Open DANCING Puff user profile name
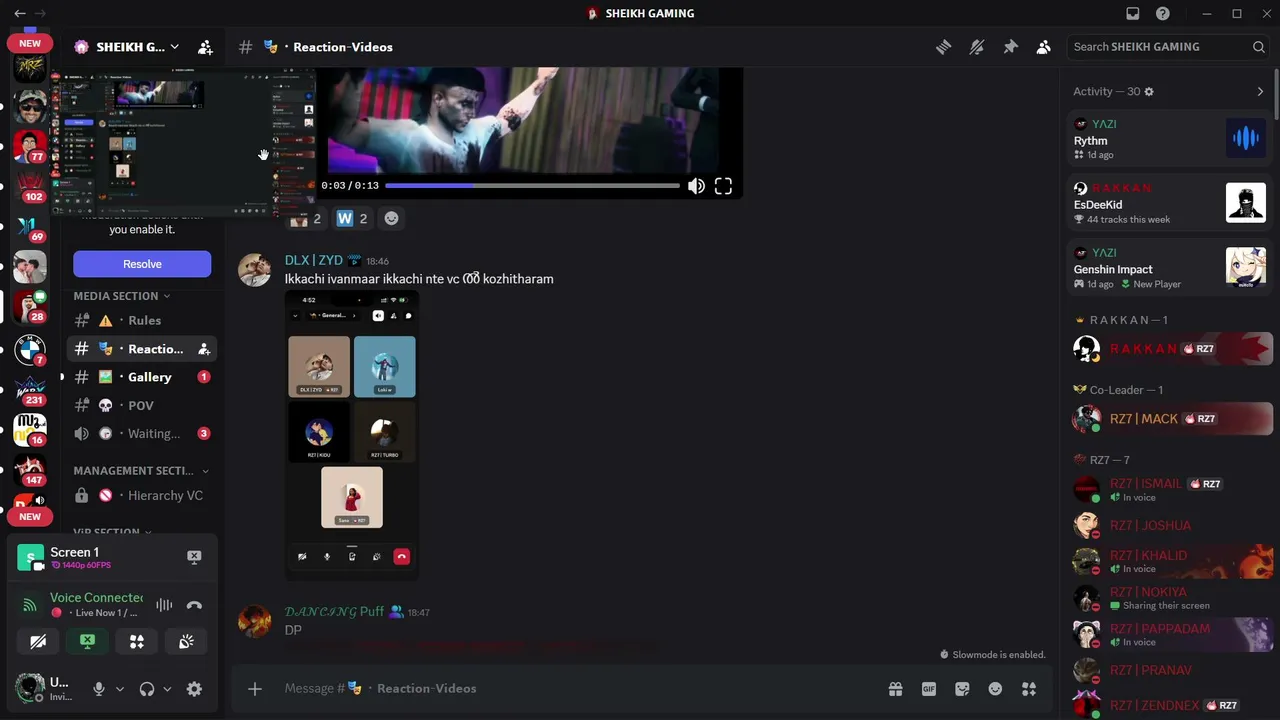The width and height of the screenshot is (1280, 720). click(334, 612)
